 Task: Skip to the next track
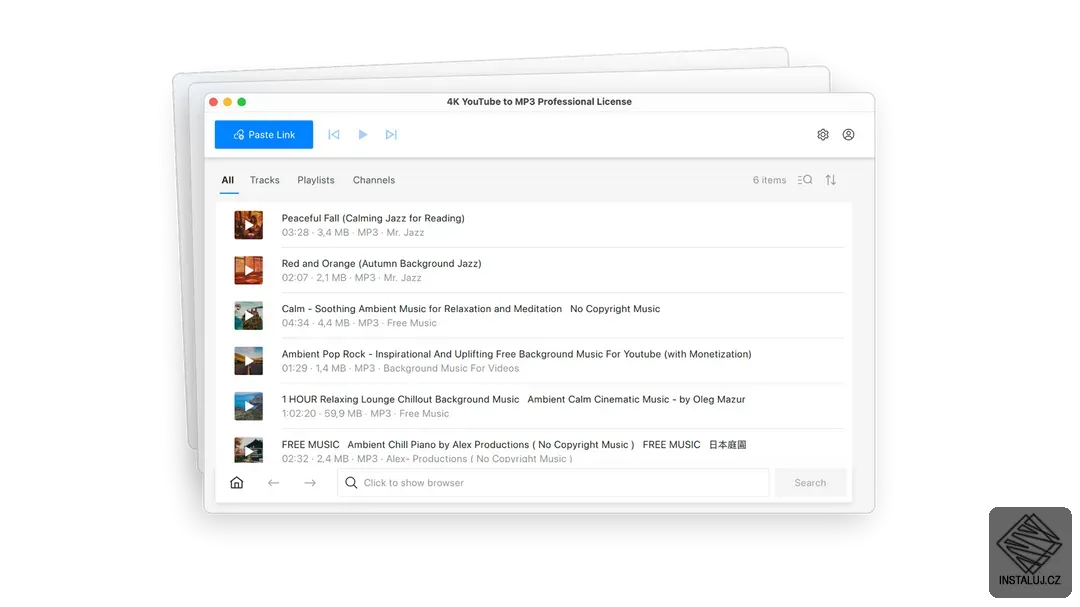tap(391, 134)
